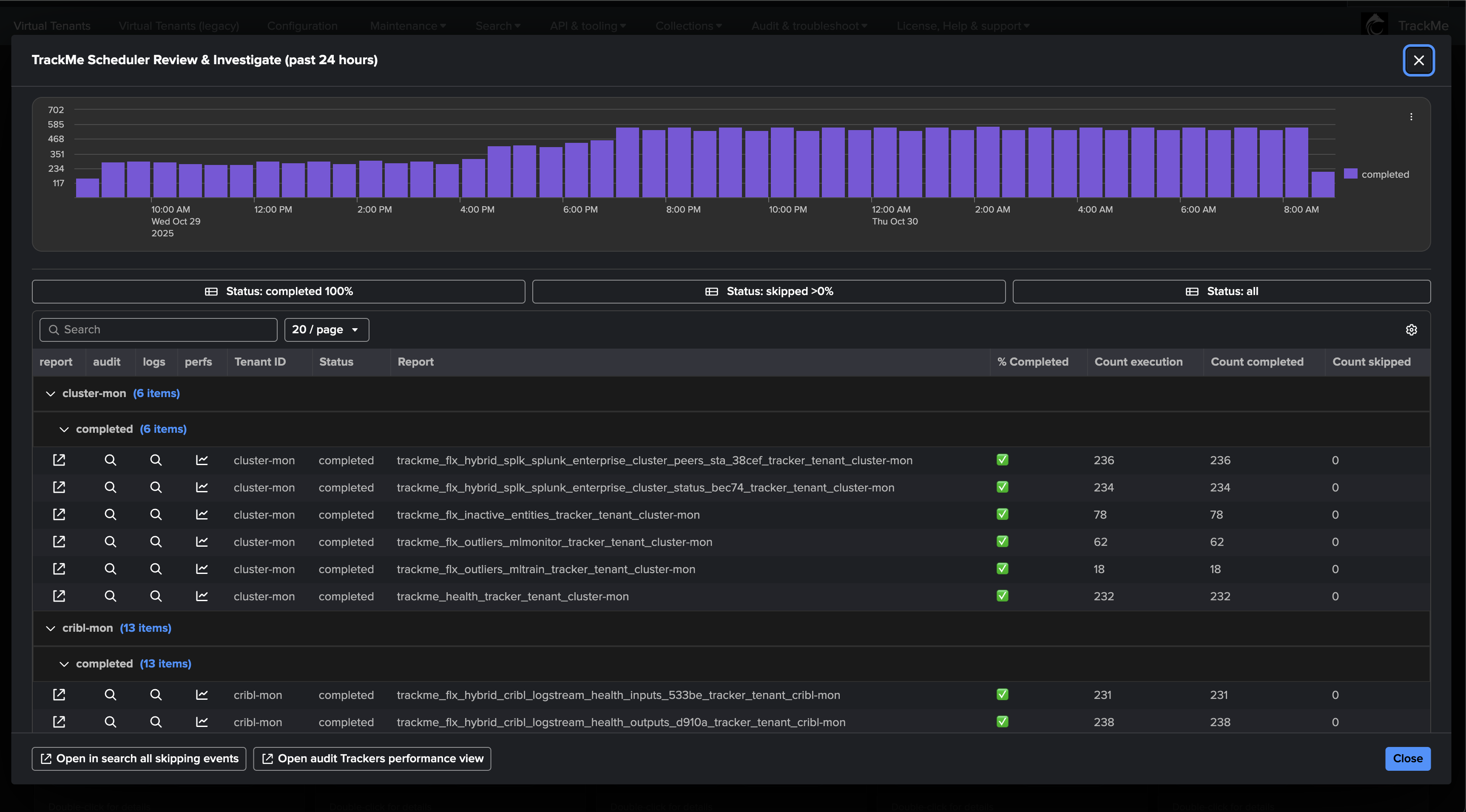Select the Status: completed 100% filter
This screenshot has width=1466, height=812.
(278, 291)
